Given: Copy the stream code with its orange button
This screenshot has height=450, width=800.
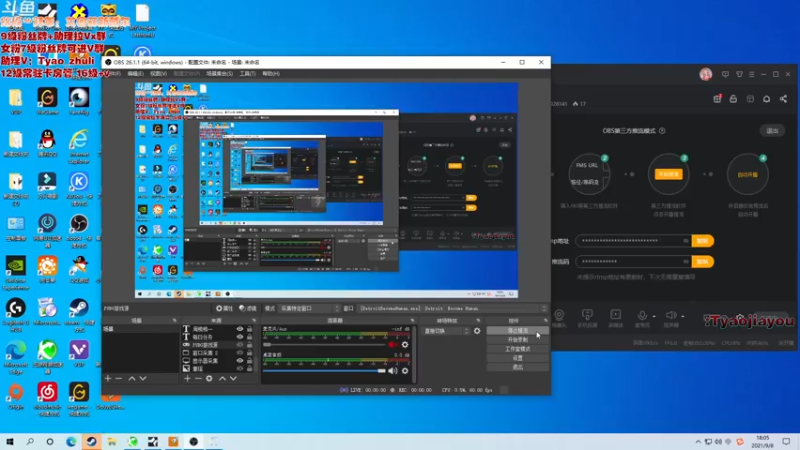Looking at the screenshot, I should (703, 262).
